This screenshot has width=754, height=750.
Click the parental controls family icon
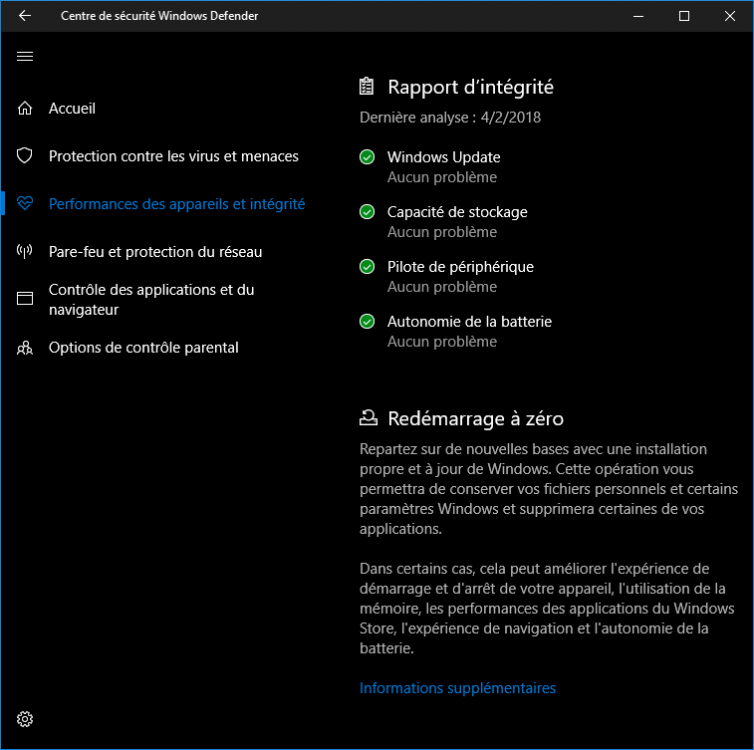[x=25, y=348]
